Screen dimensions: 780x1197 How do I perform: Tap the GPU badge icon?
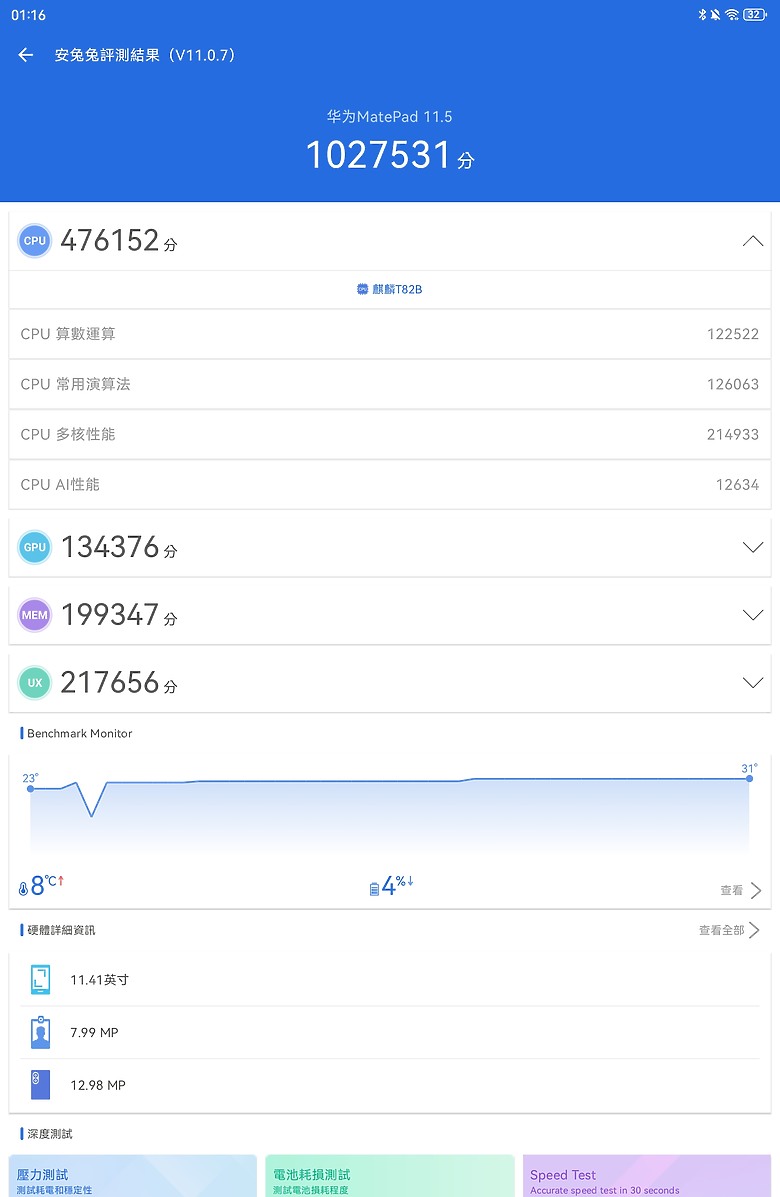34,547
